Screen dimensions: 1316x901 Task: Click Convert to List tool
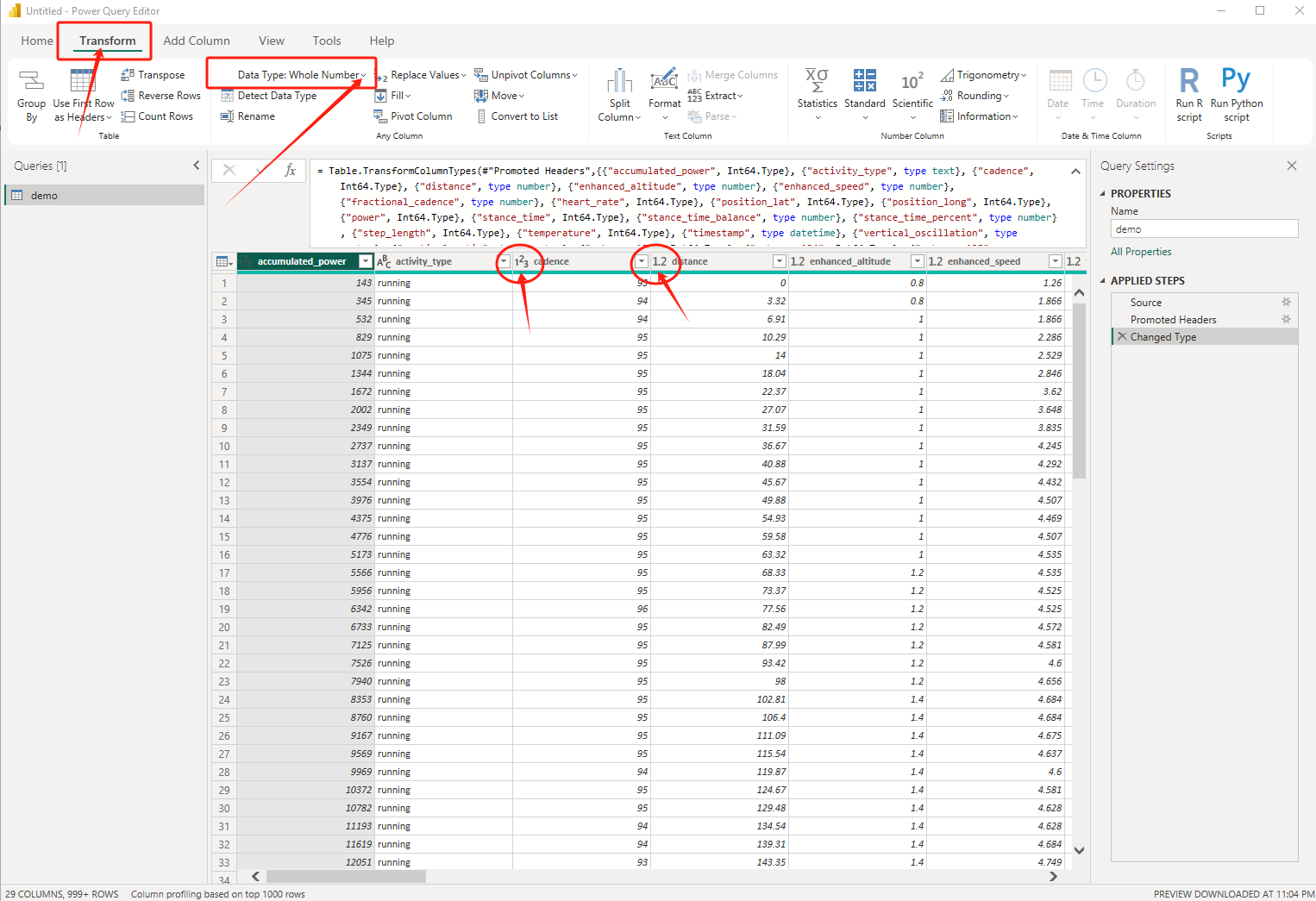(517, 116)
